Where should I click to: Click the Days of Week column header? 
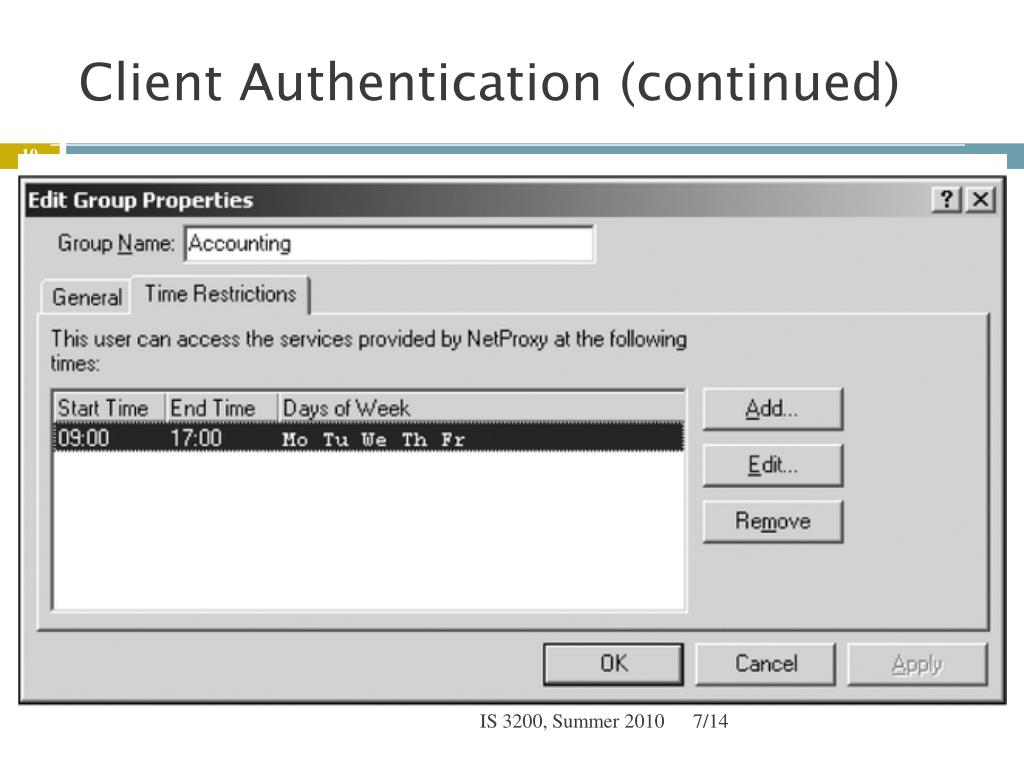[481, 408]
